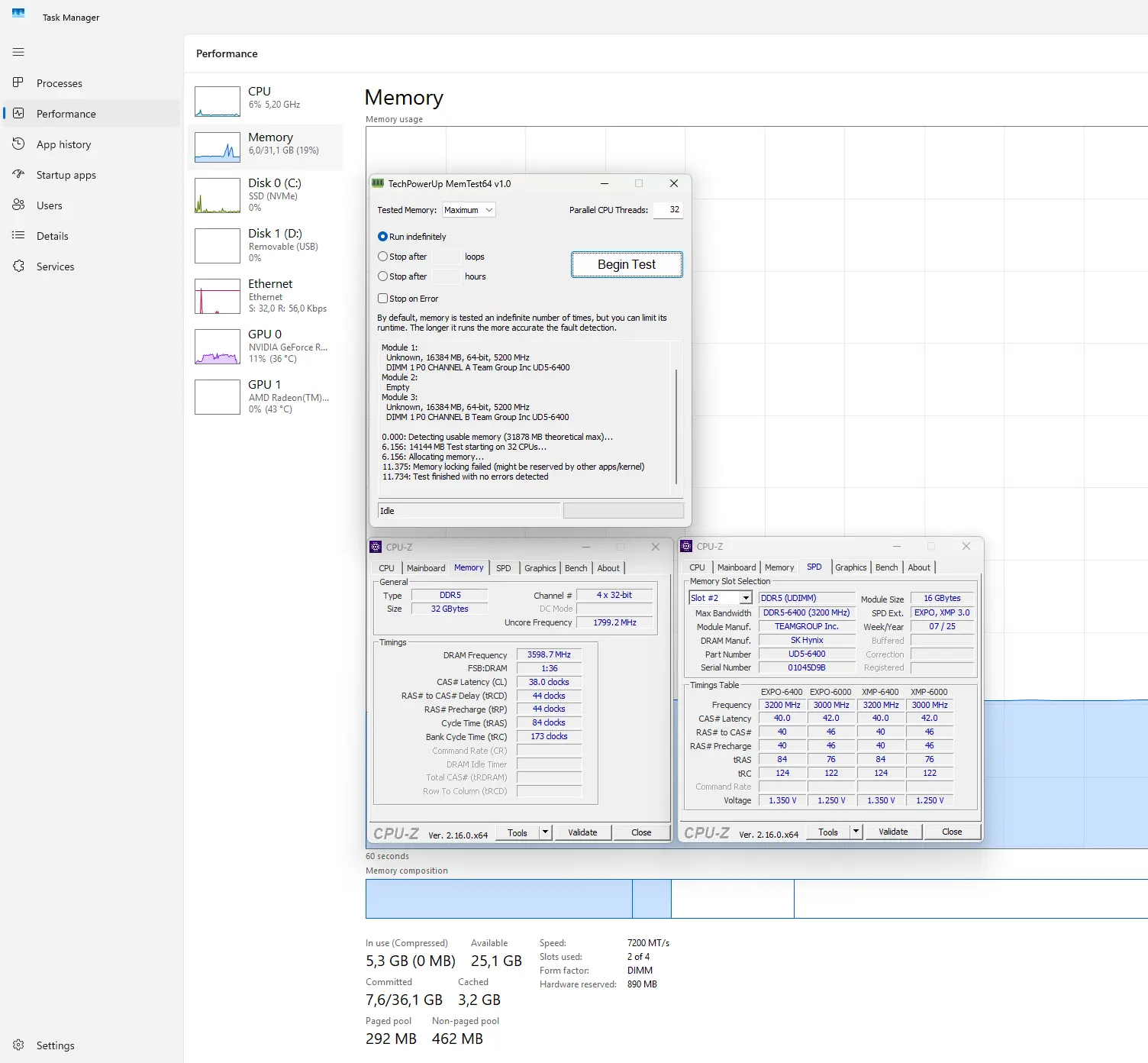Enable the Stop on Error checkbox
The height and width of the screenshot is (1063, 1148).
coord(383,299)
